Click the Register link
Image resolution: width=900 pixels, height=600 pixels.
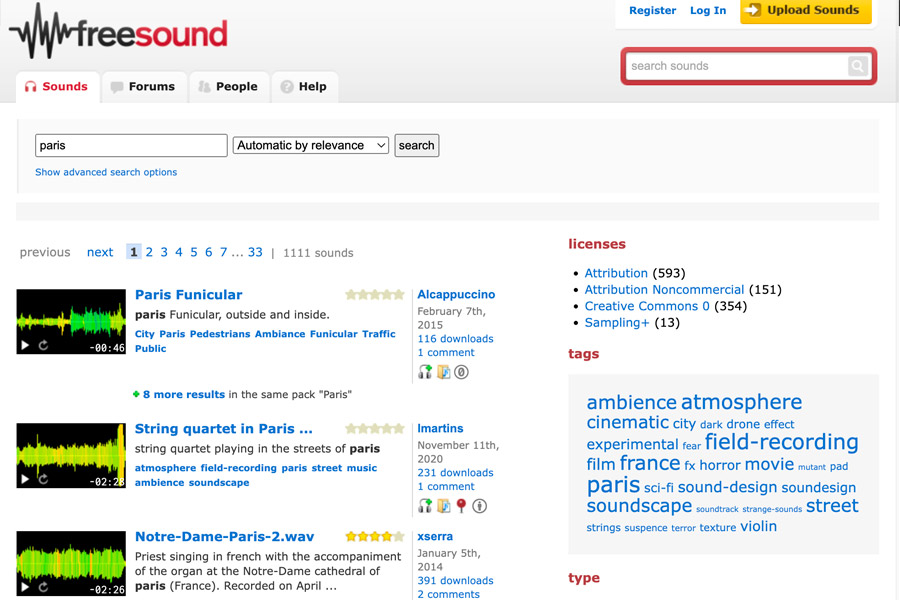[x=653, y=10]
